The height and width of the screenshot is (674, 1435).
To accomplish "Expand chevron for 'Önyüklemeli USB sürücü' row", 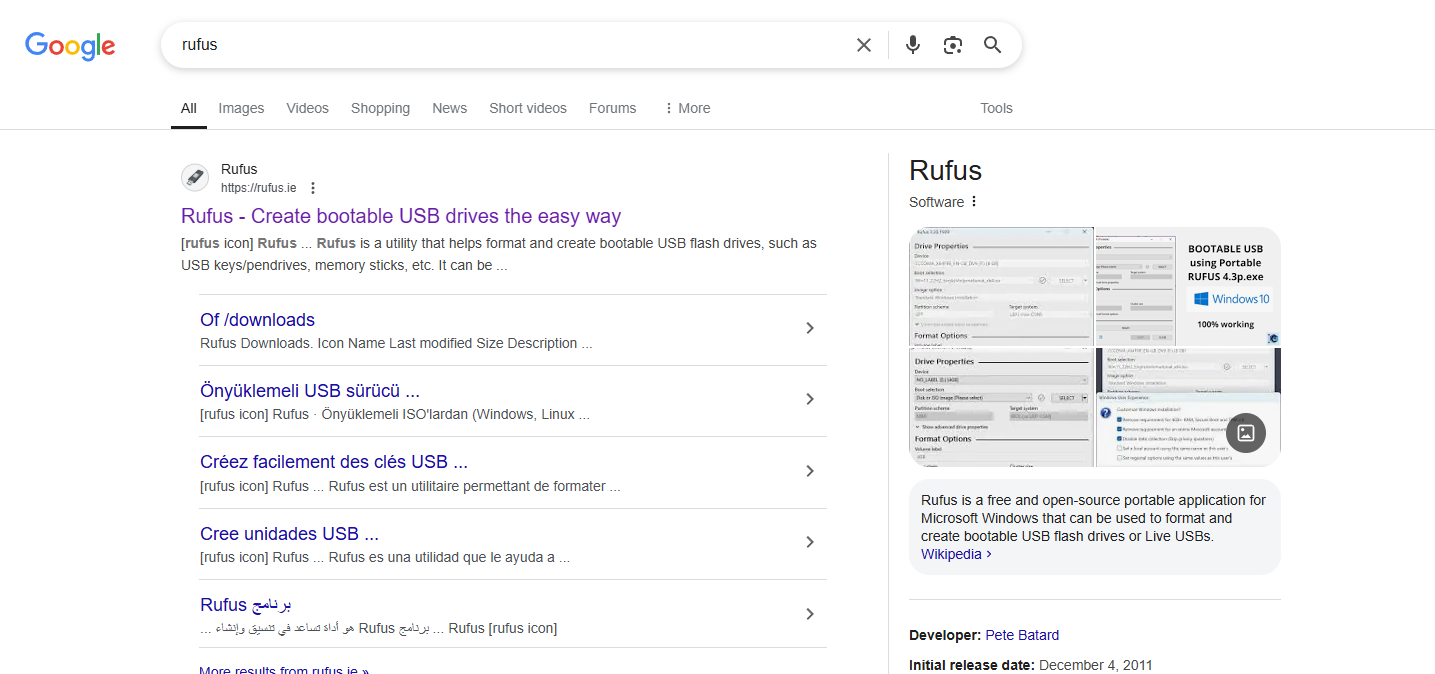I will (x=810, y=399).
